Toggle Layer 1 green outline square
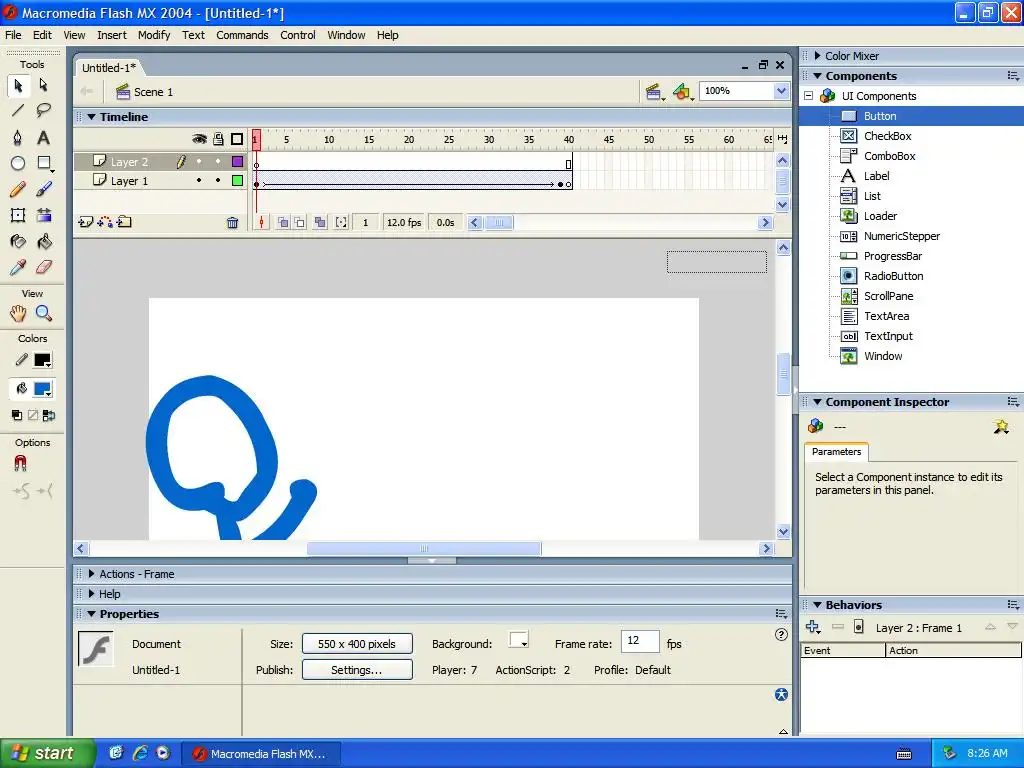The width and height of the screenshot is (1024, 768). pyautogui.click(x=238, y=180)
